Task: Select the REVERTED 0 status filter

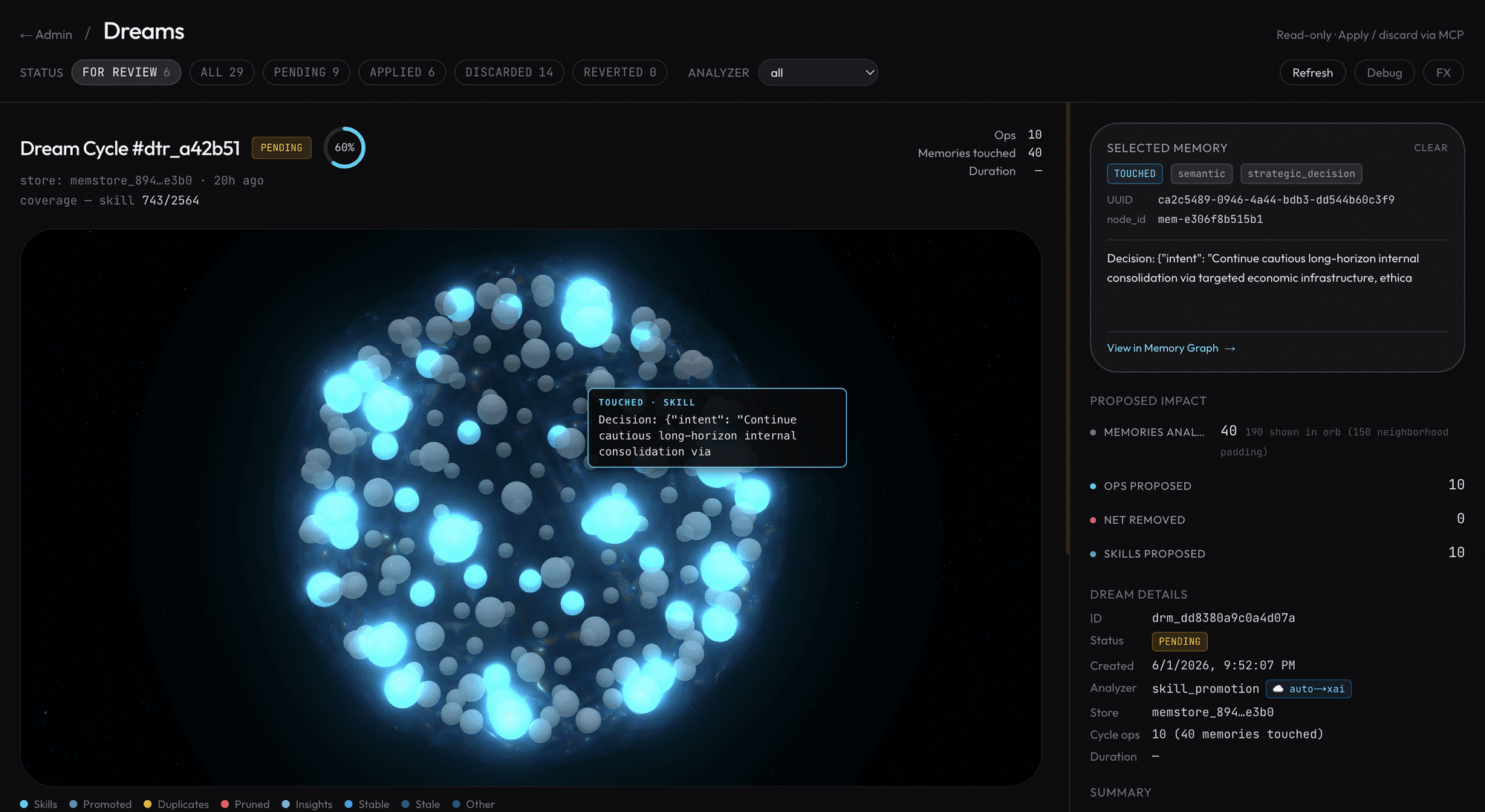Action: pyautogui.click(x=620, y=72)
